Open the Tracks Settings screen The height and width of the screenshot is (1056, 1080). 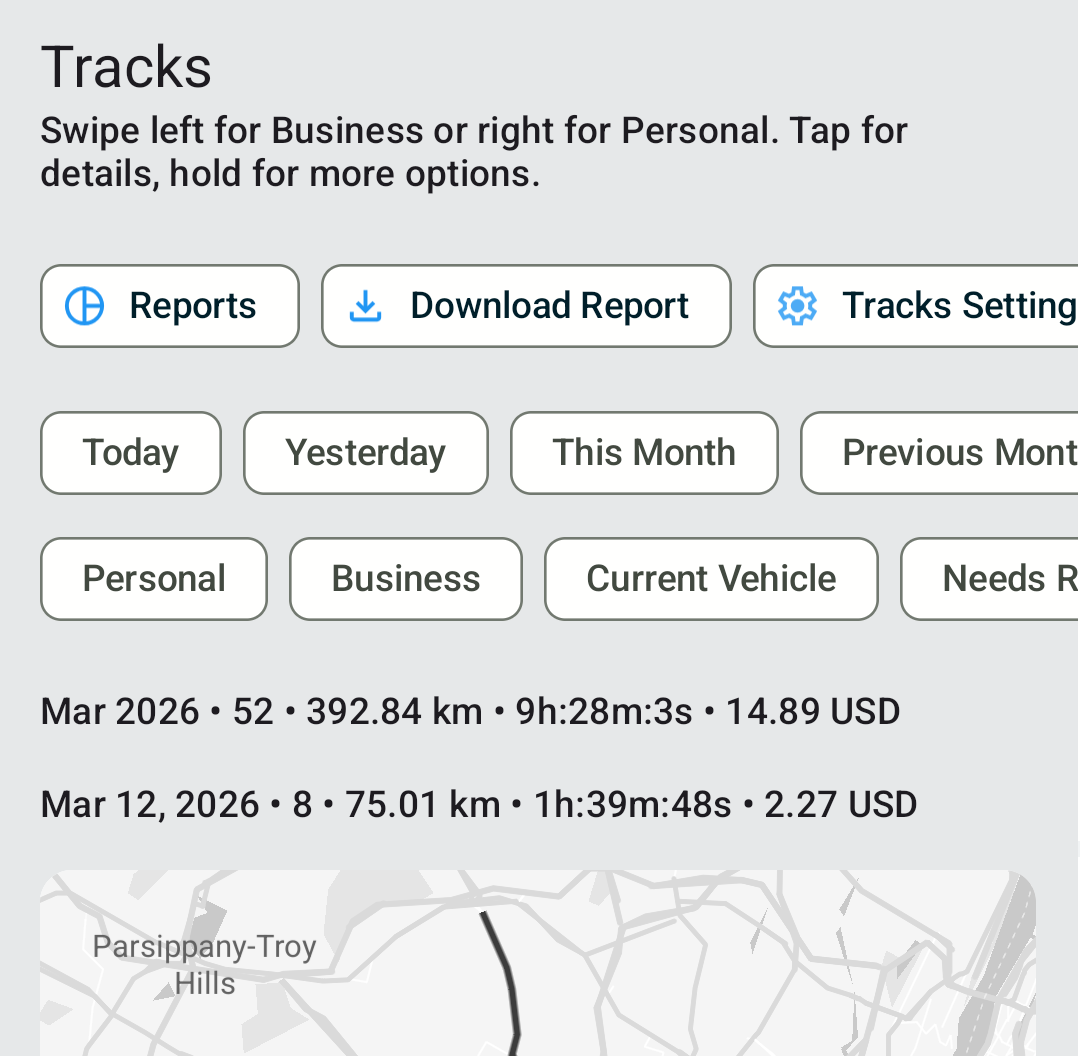[930, 306]
